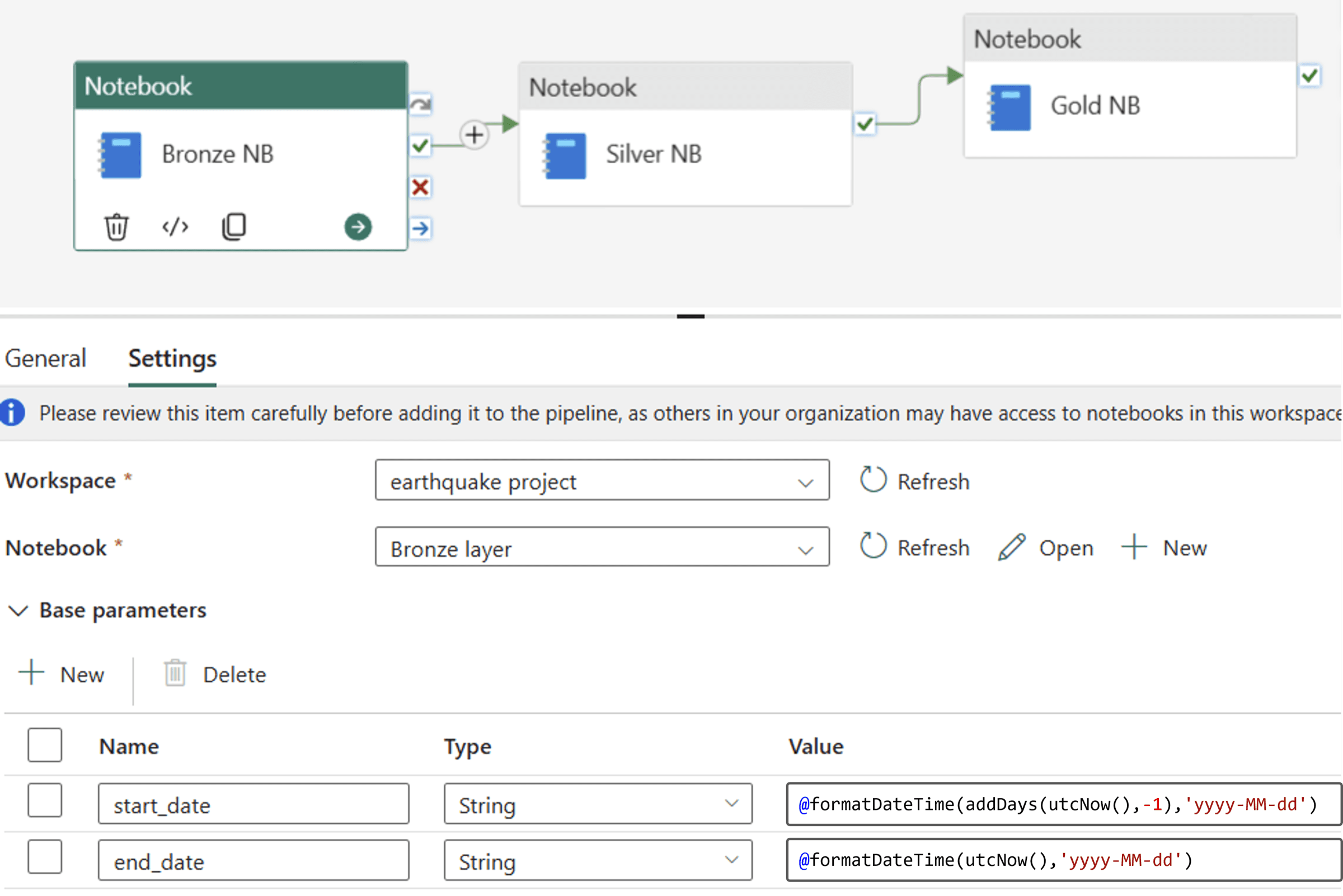1343x896 pixels.
Task: Add activity with the plus circle connector
Action: [x=475, y=135]
